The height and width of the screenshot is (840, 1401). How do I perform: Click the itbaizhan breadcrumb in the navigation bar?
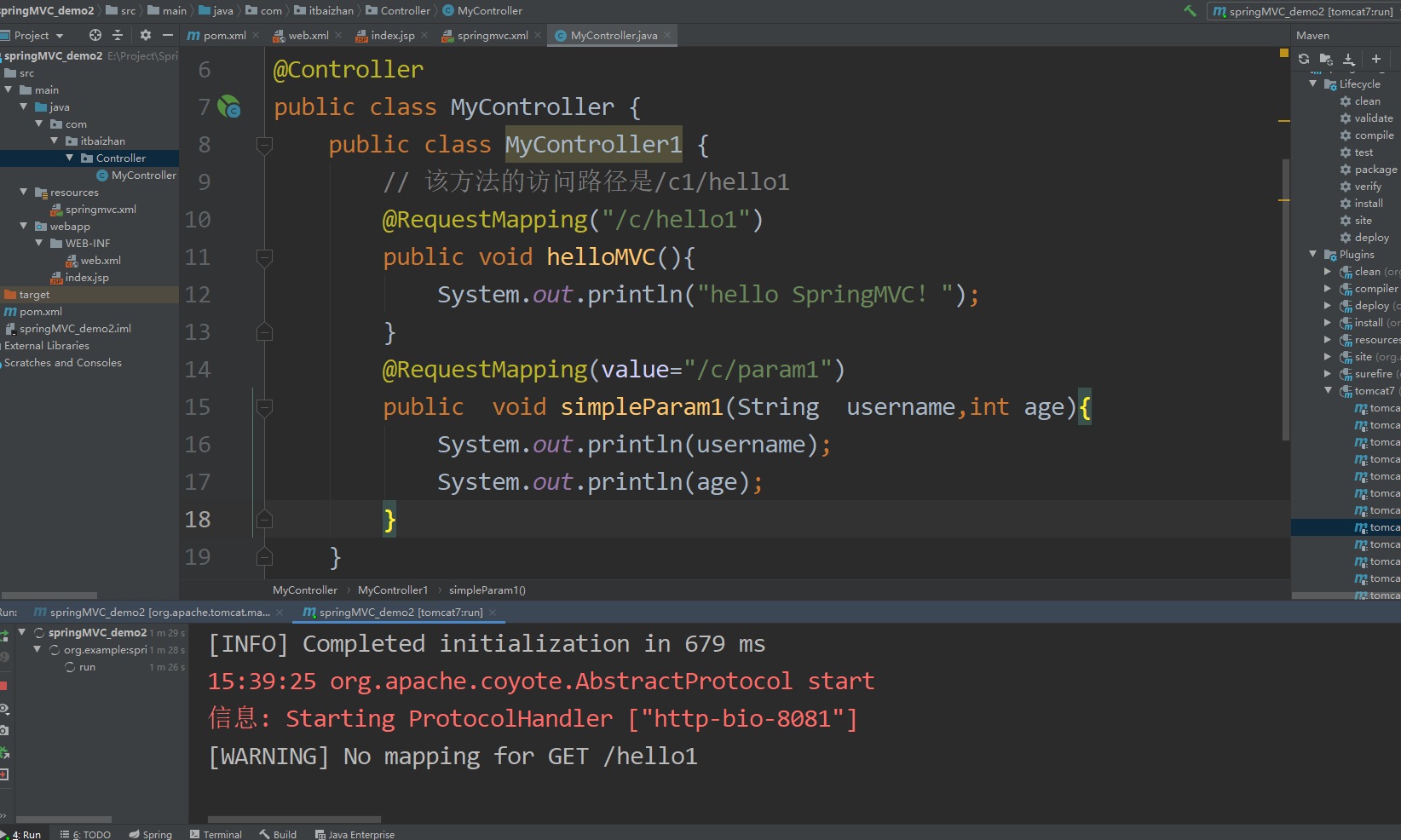coord(324,11)
